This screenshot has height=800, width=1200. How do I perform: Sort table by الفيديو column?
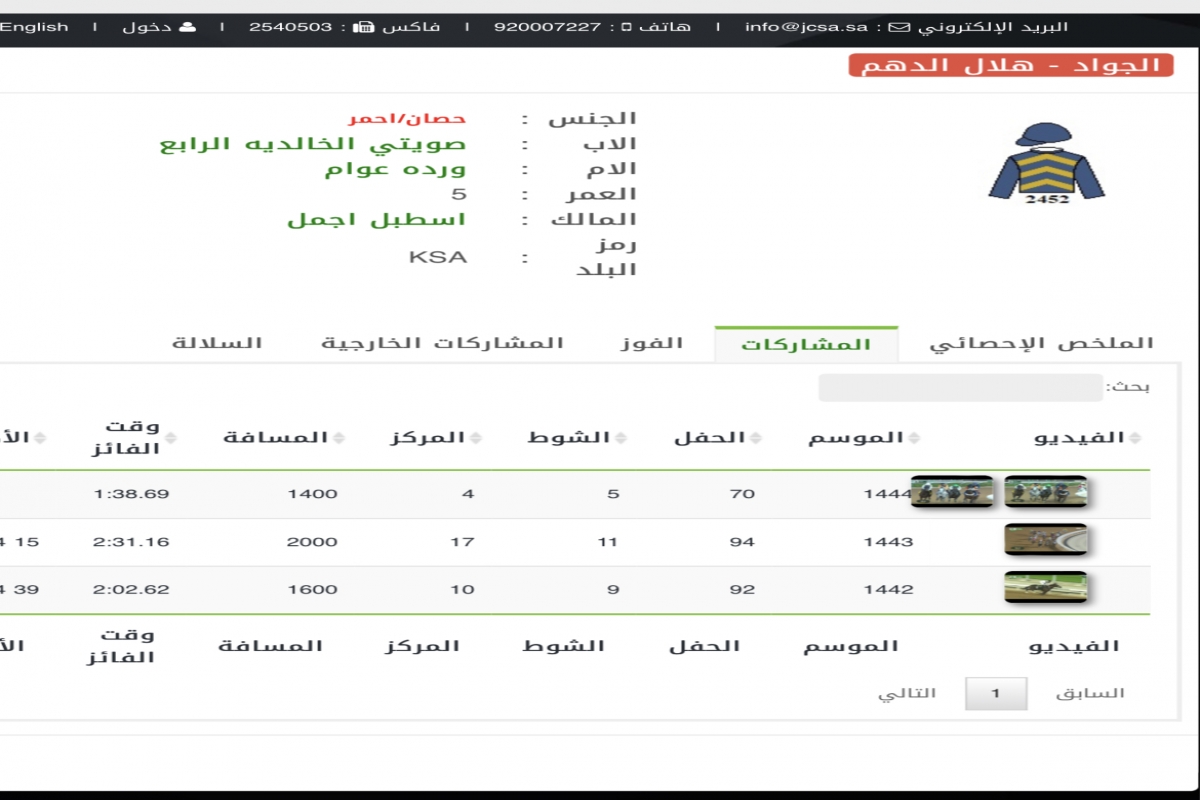point(1090,438)
